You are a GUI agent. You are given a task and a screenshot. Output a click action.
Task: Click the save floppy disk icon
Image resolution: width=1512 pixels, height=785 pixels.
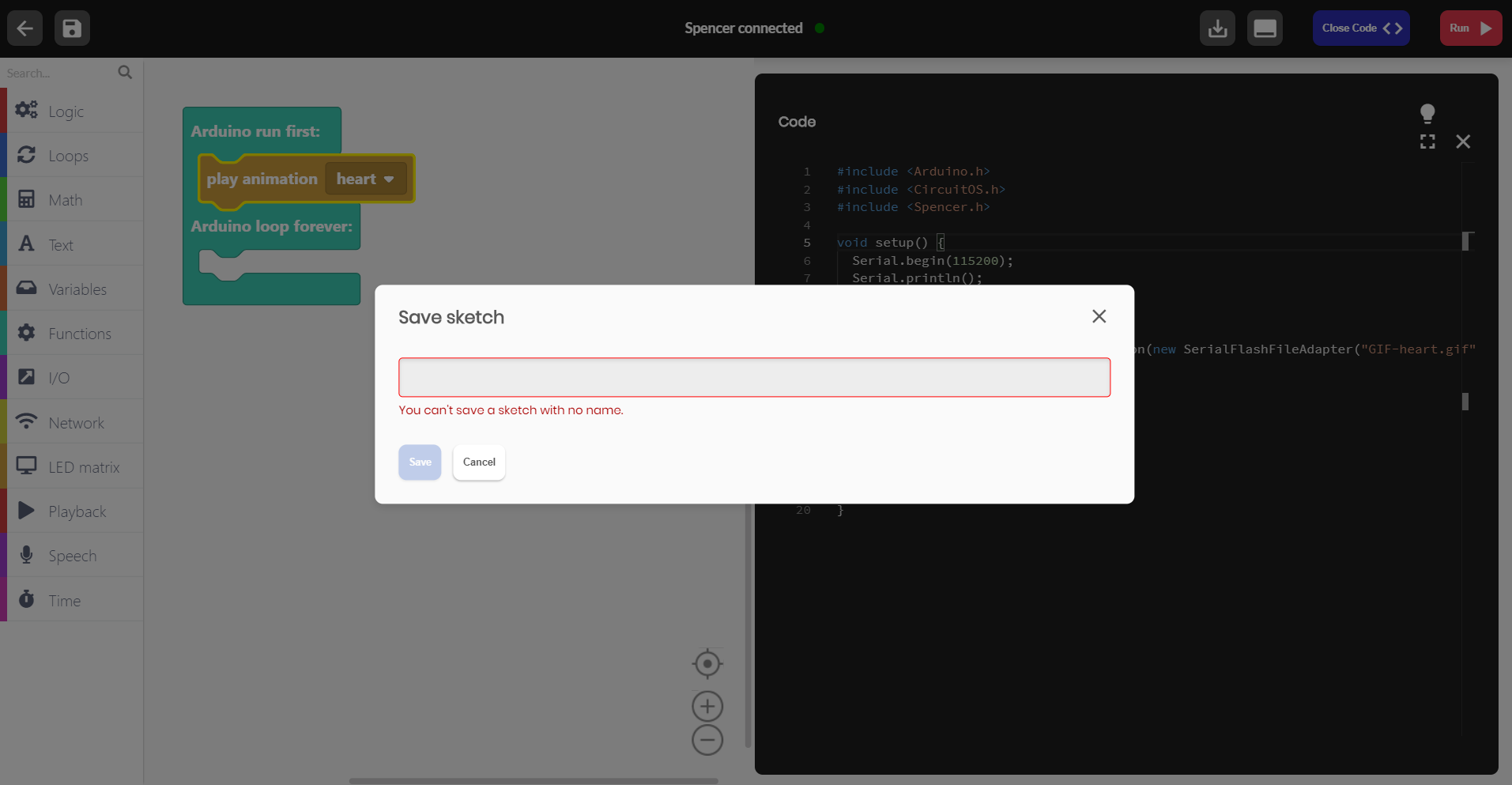(72, 28)
